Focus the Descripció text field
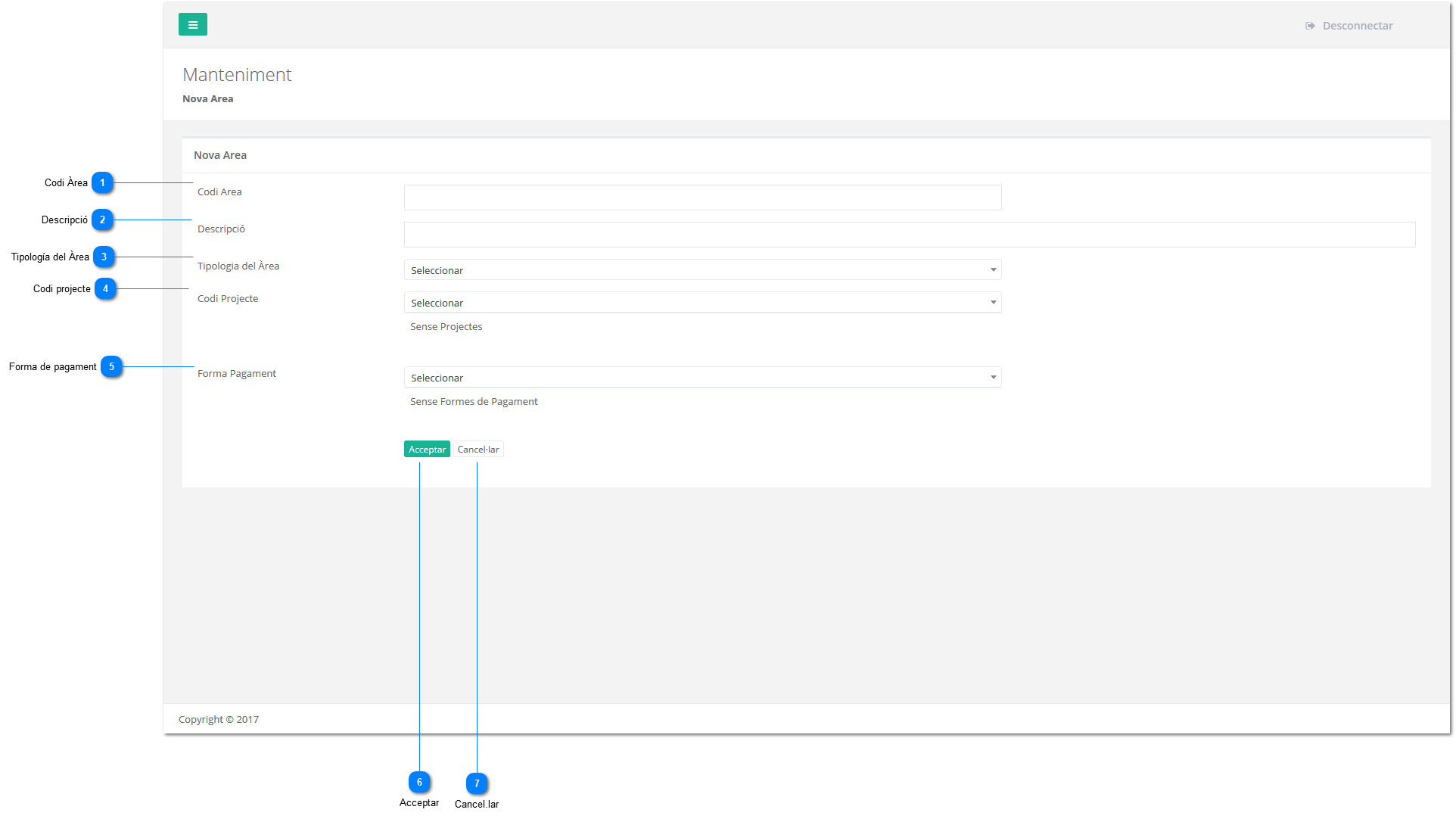 tap(909, 235)
